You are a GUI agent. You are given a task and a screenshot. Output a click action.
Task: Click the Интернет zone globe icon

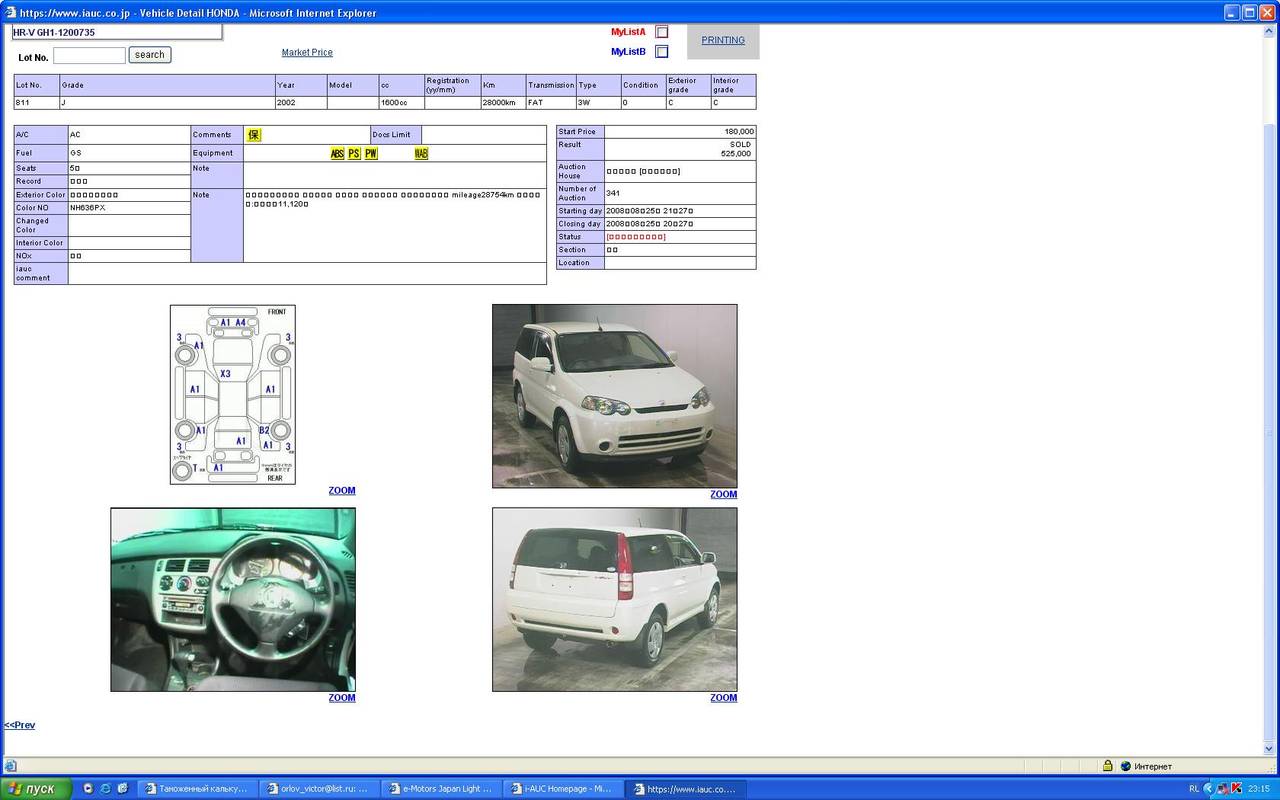click(1126, 766)
